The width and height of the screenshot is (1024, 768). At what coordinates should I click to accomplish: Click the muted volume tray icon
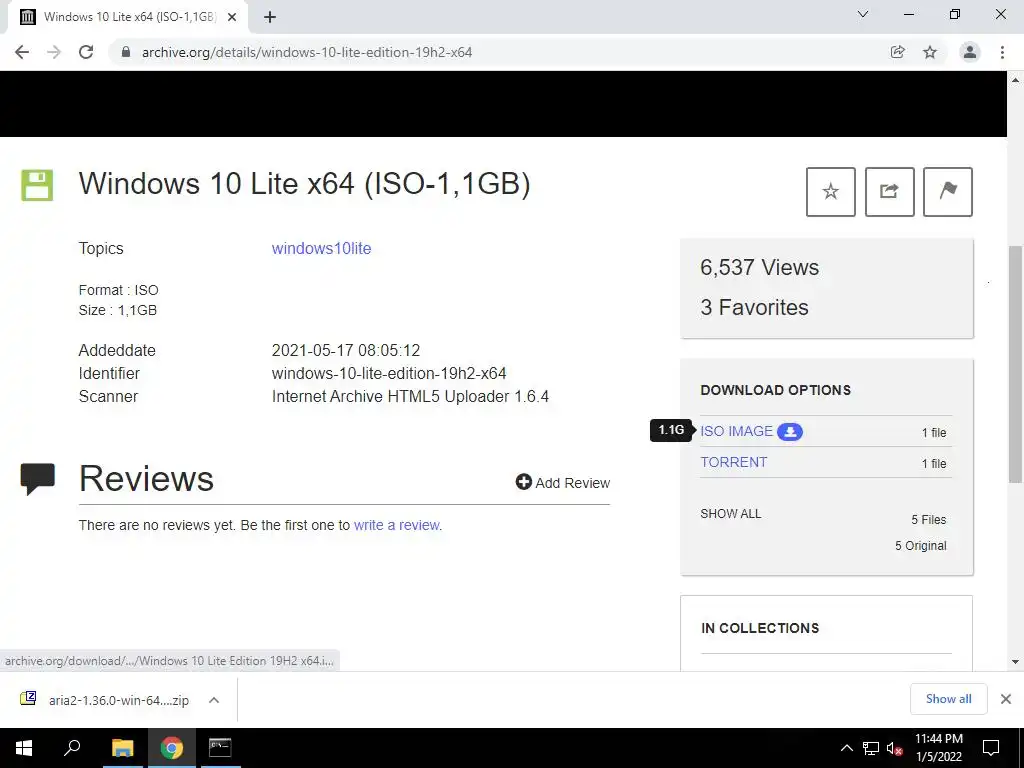pyautogui.click(x=894, y=748)
